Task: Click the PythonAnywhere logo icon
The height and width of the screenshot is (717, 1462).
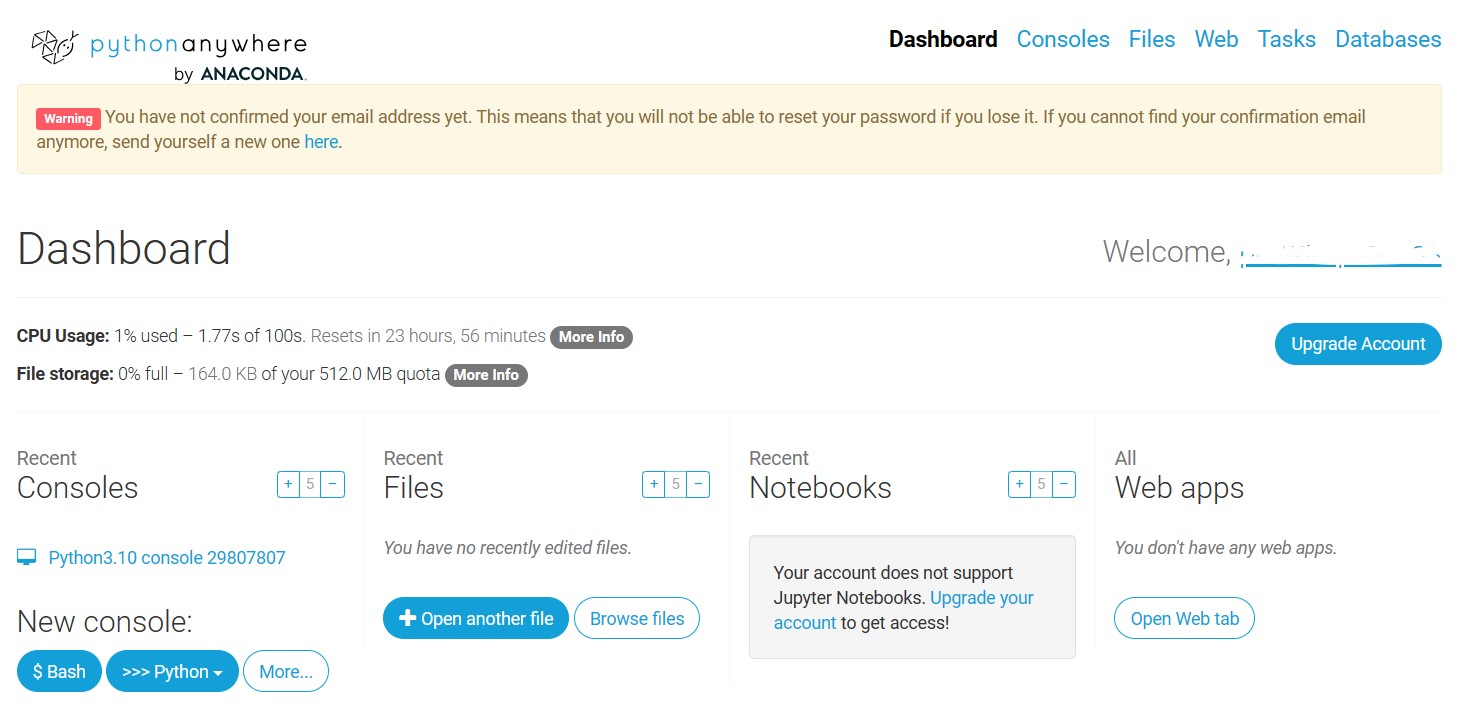Action: [x=54, y=47]
